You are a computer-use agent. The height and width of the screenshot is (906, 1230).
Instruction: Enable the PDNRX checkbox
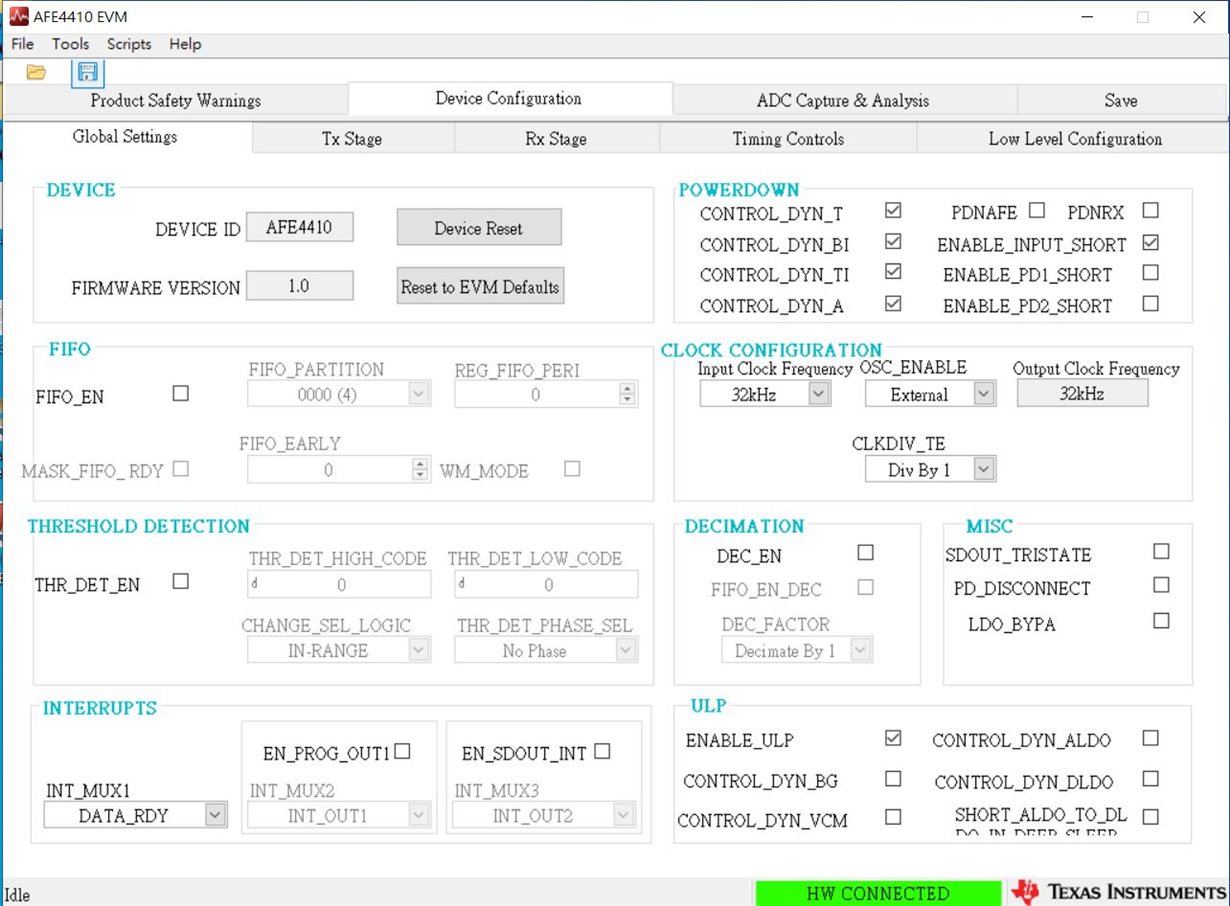tap(1151, 210)
